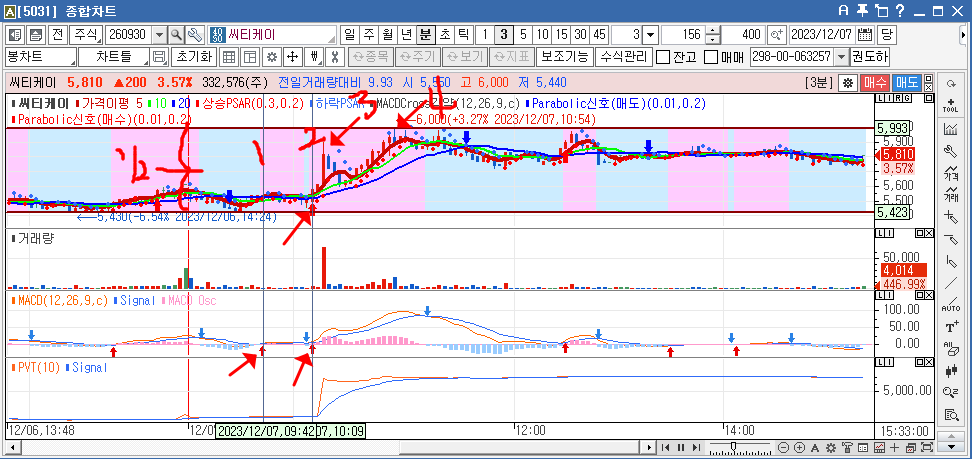972x459 pixels.
Task: Select the grid layout icon
Action: (229, 57)
